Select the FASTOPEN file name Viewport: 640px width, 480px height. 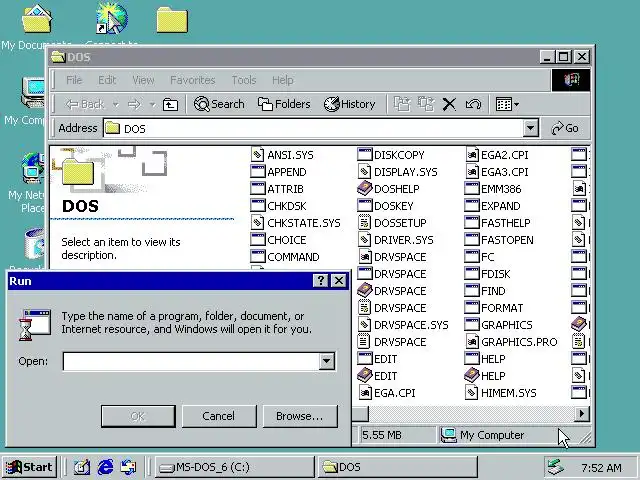click(x=507, y=240)
